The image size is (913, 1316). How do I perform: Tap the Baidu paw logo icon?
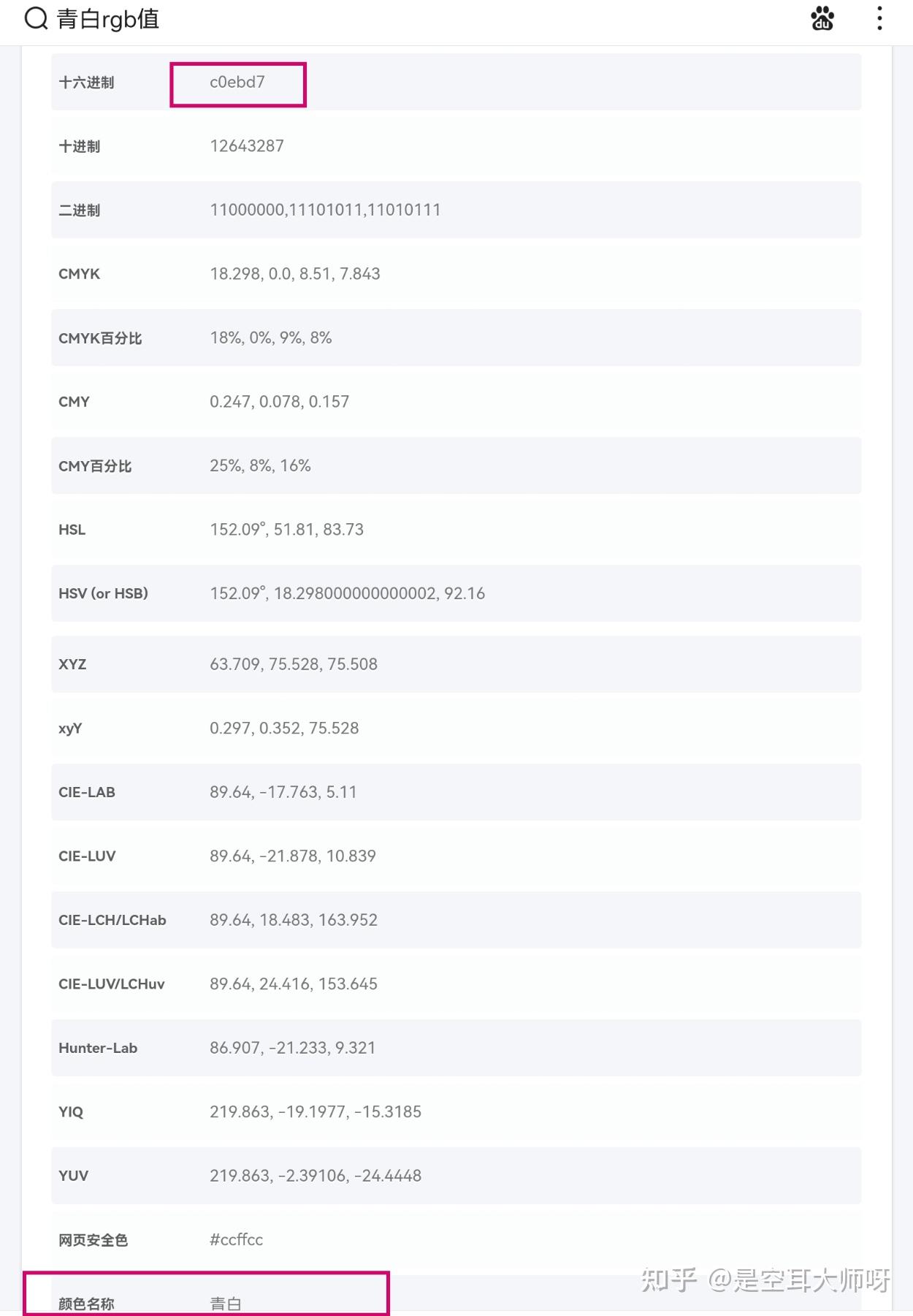(x=822, y=19)
